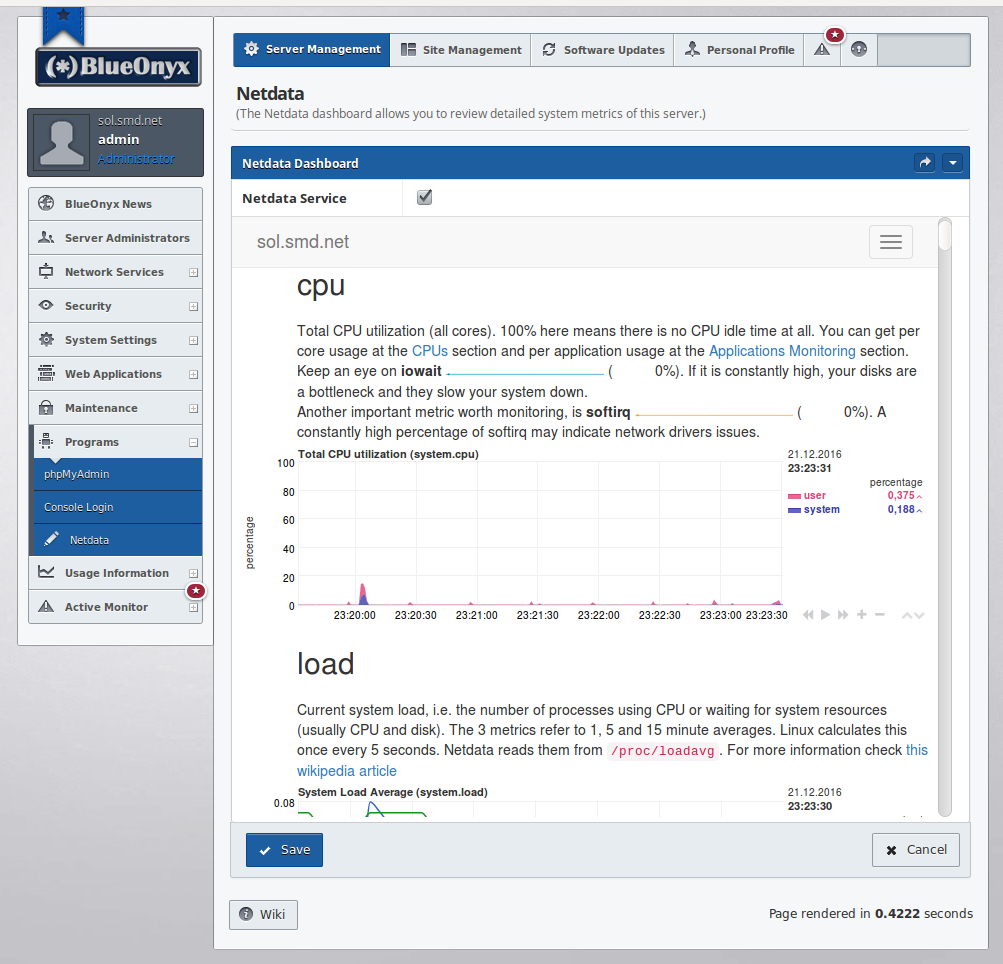Follow the Applications Monitoring link
Screen dimensions: 1003x964
[782, 351]
